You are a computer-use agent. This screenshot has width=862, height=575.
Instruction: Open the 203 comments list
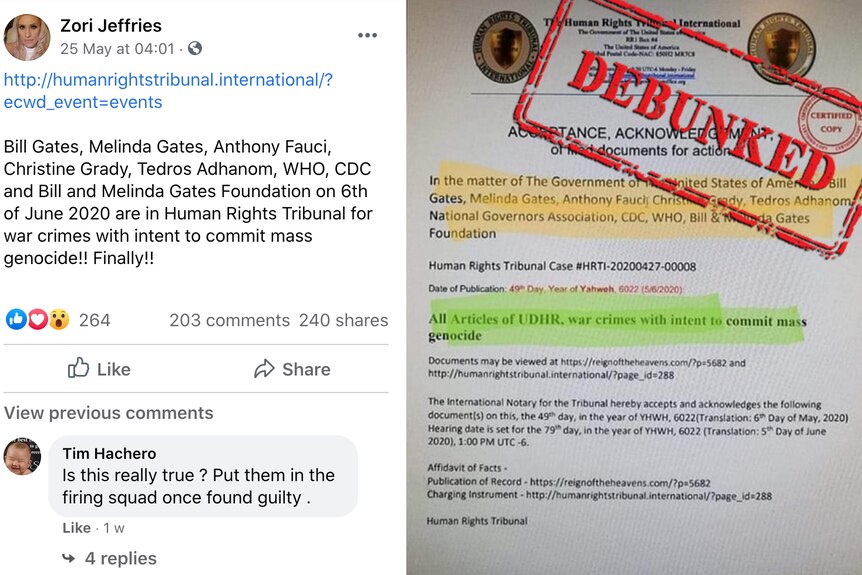(x=229, y=320)
